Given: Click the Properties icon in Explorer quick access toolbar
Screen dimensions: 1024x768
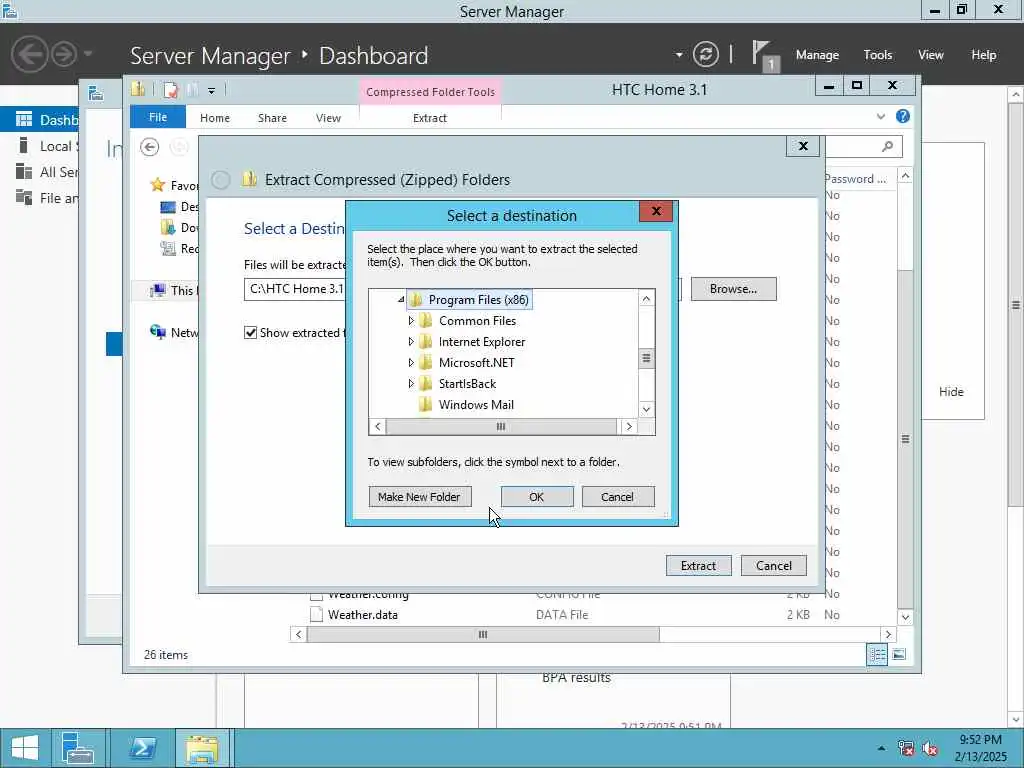Looking at the screenshot, I should (170, 90).
